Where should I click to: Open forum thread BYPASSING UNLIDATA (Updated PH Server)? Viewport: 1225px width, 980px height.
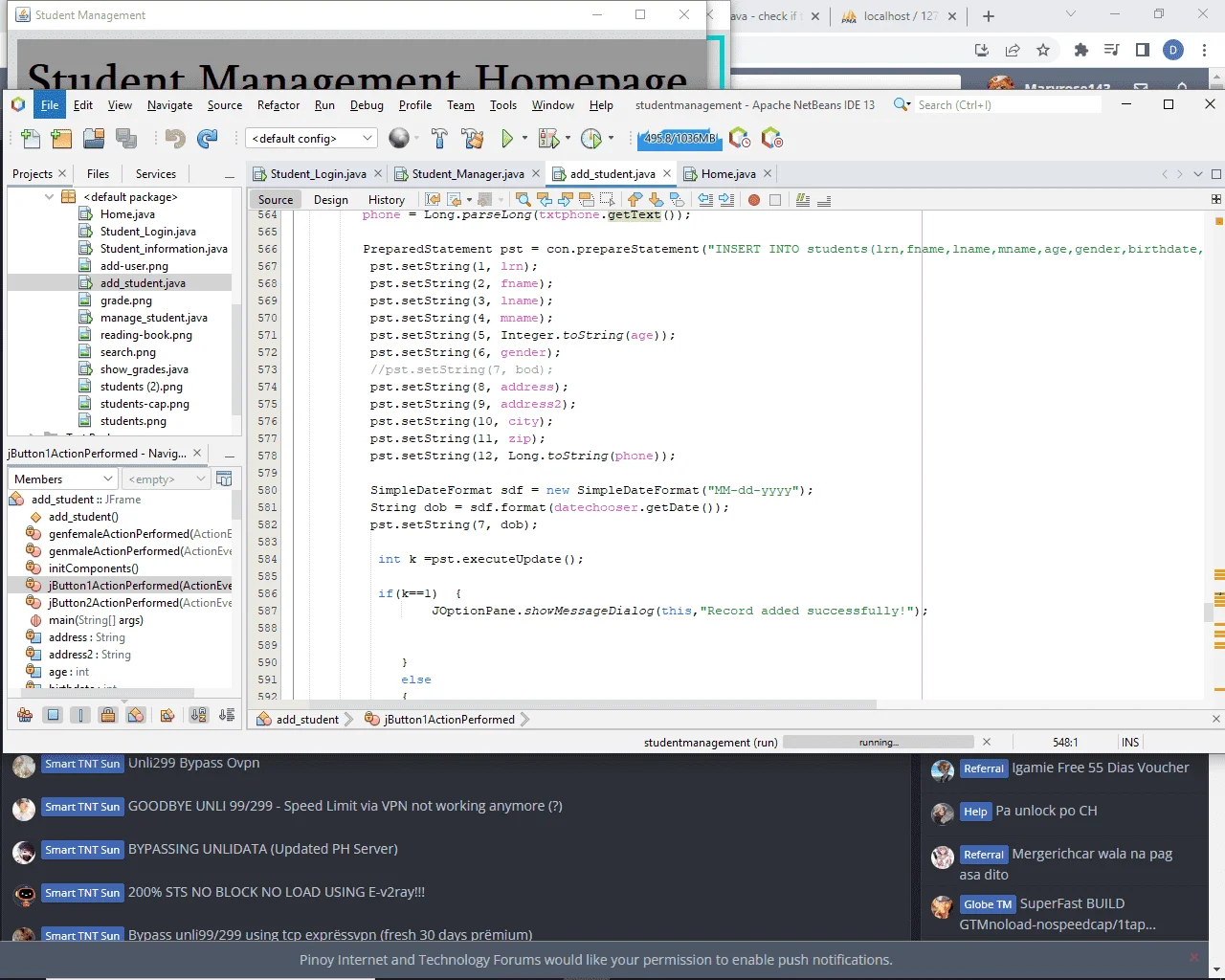tap(263, 849)
